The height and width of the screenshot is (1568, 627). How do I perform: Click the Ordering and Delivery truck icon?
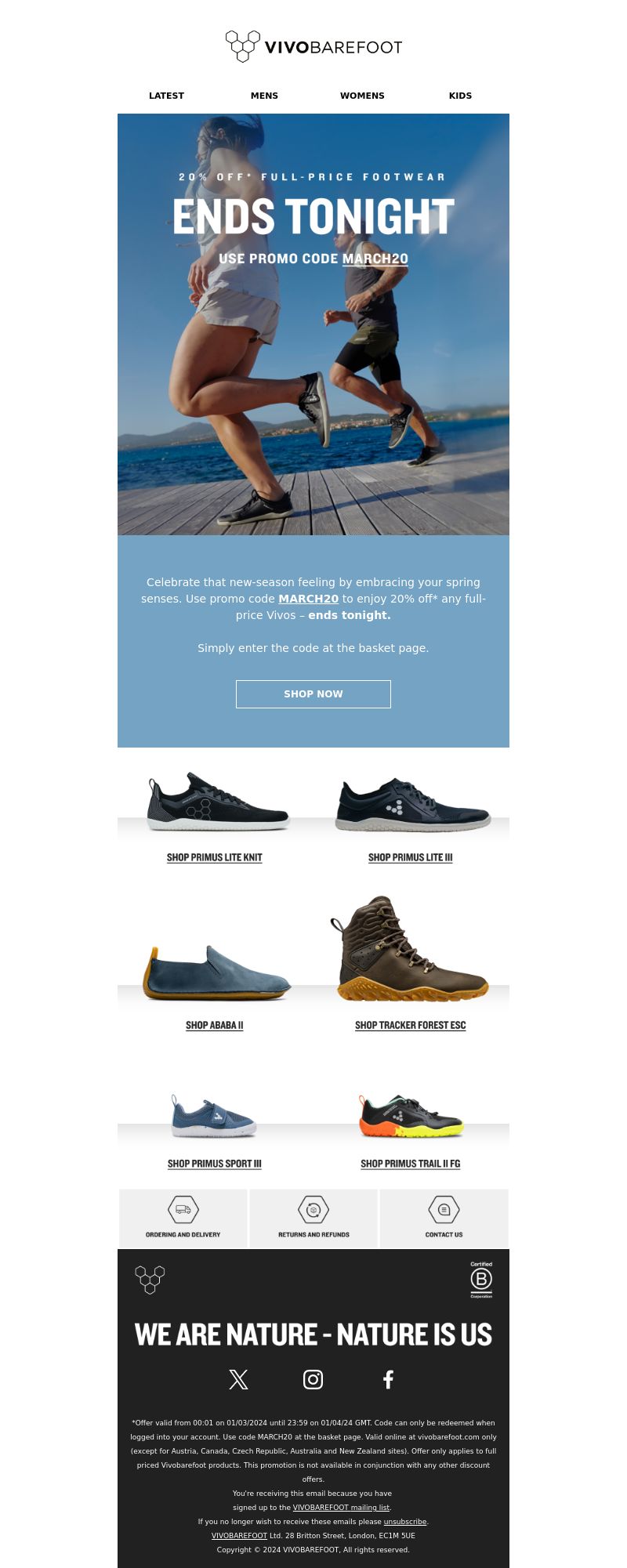point(183,1209)
